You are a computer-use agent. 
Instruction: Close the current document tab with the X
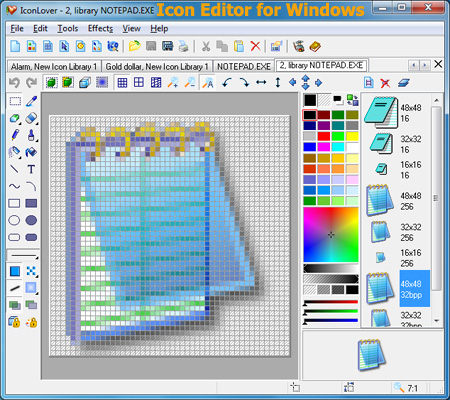(438, 64)
